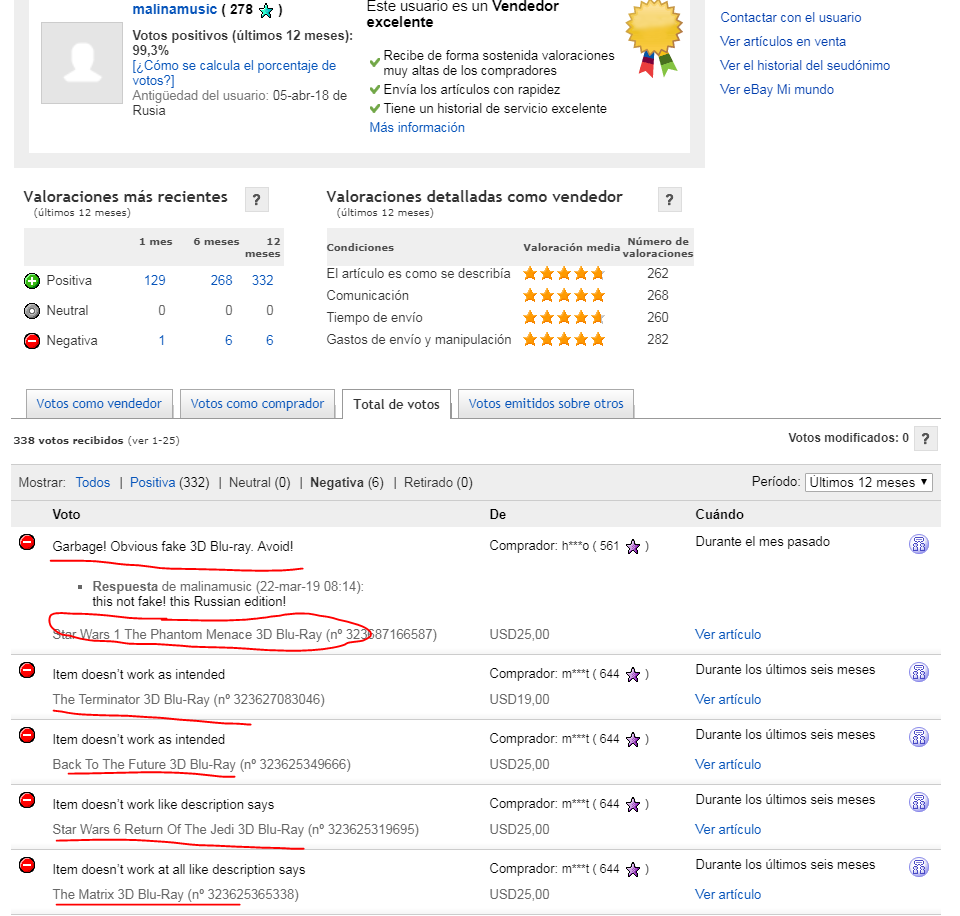This screenshot has width=960, height=916.
Task: Open Ver el historial del seudónimo
Action: pos(805,66)
